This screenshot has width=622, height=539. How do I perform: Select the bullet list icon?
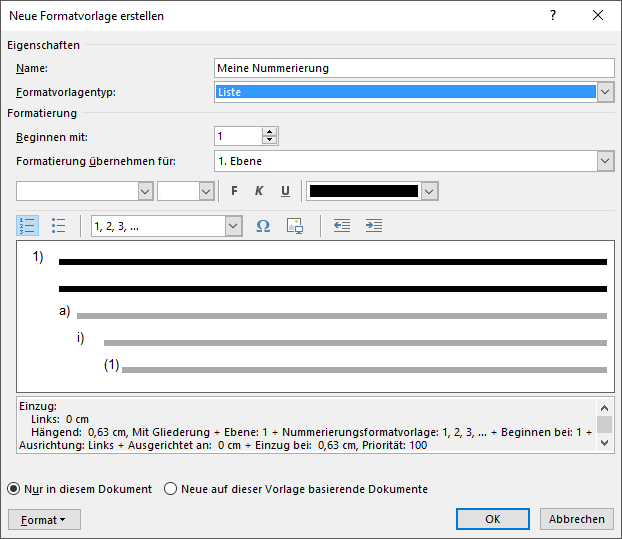click(x=59, y=226)
